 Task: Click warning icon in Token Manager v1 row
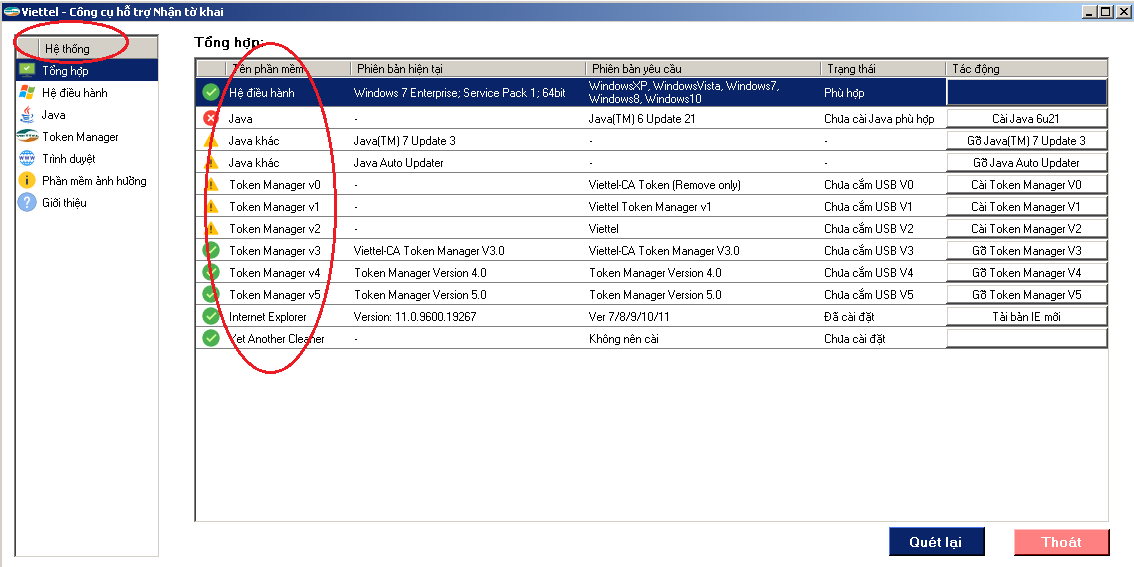(x=210, y=206)
